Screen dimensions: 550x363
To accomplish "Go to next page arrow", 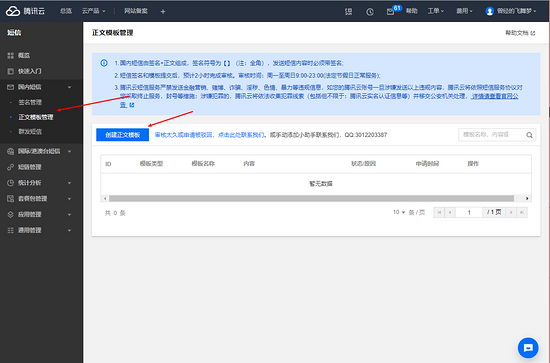I will tap(511, 212).
